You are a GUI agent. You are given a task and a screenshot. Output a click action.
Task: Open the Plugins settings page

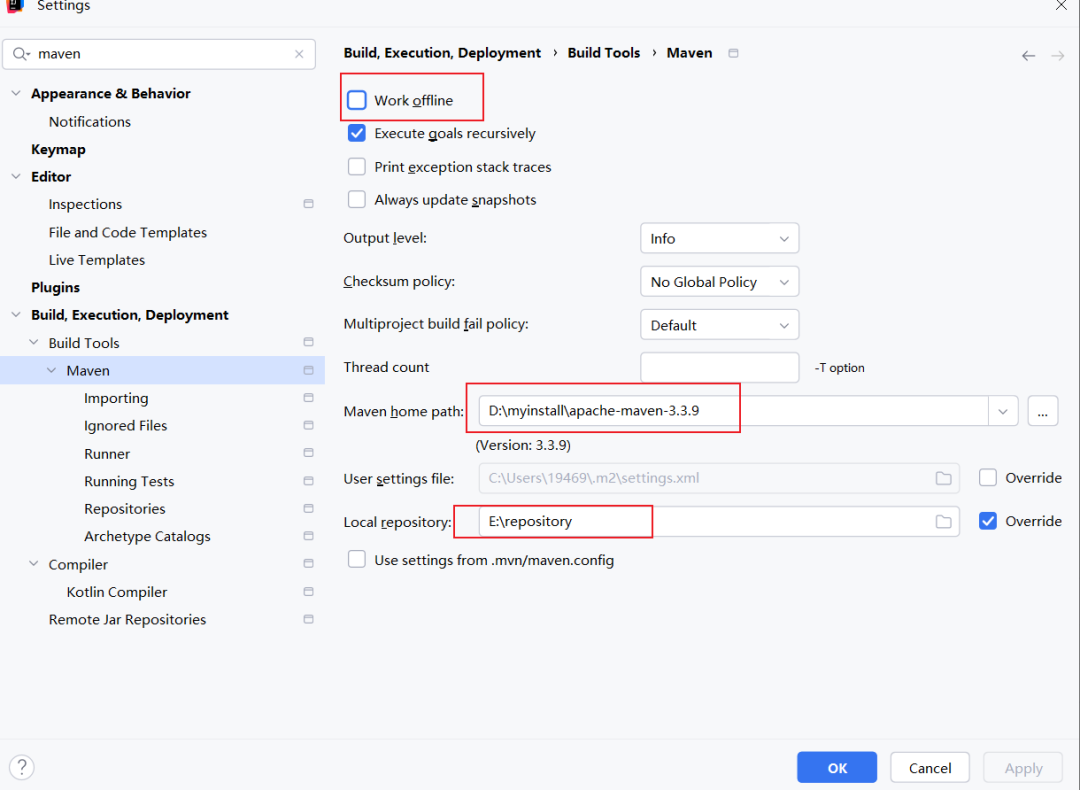(55, 287)
